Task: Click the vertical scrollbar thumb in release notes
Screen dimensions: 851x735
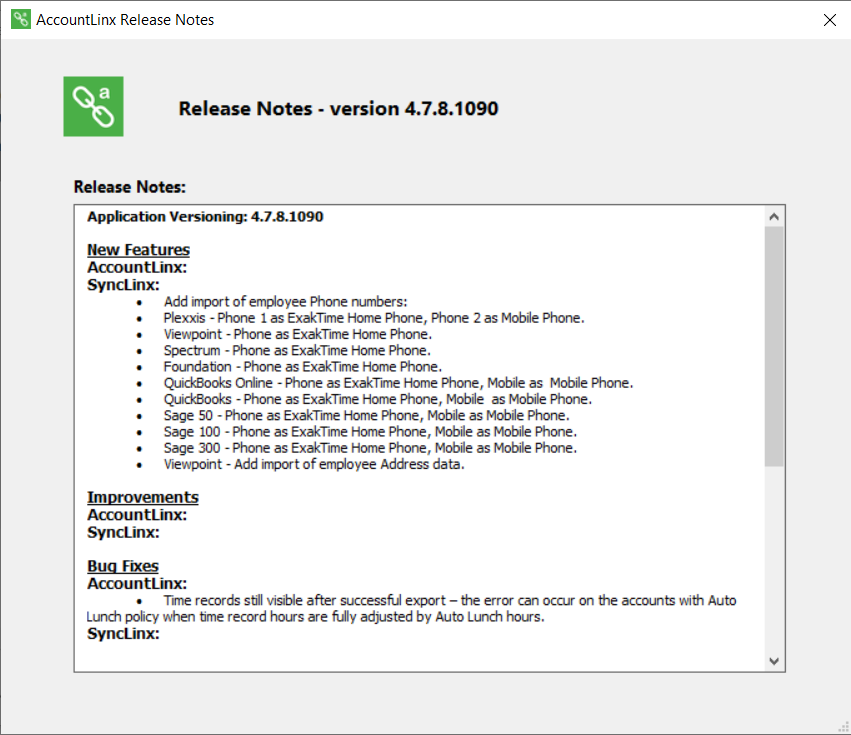Action: tap(774, 346)
